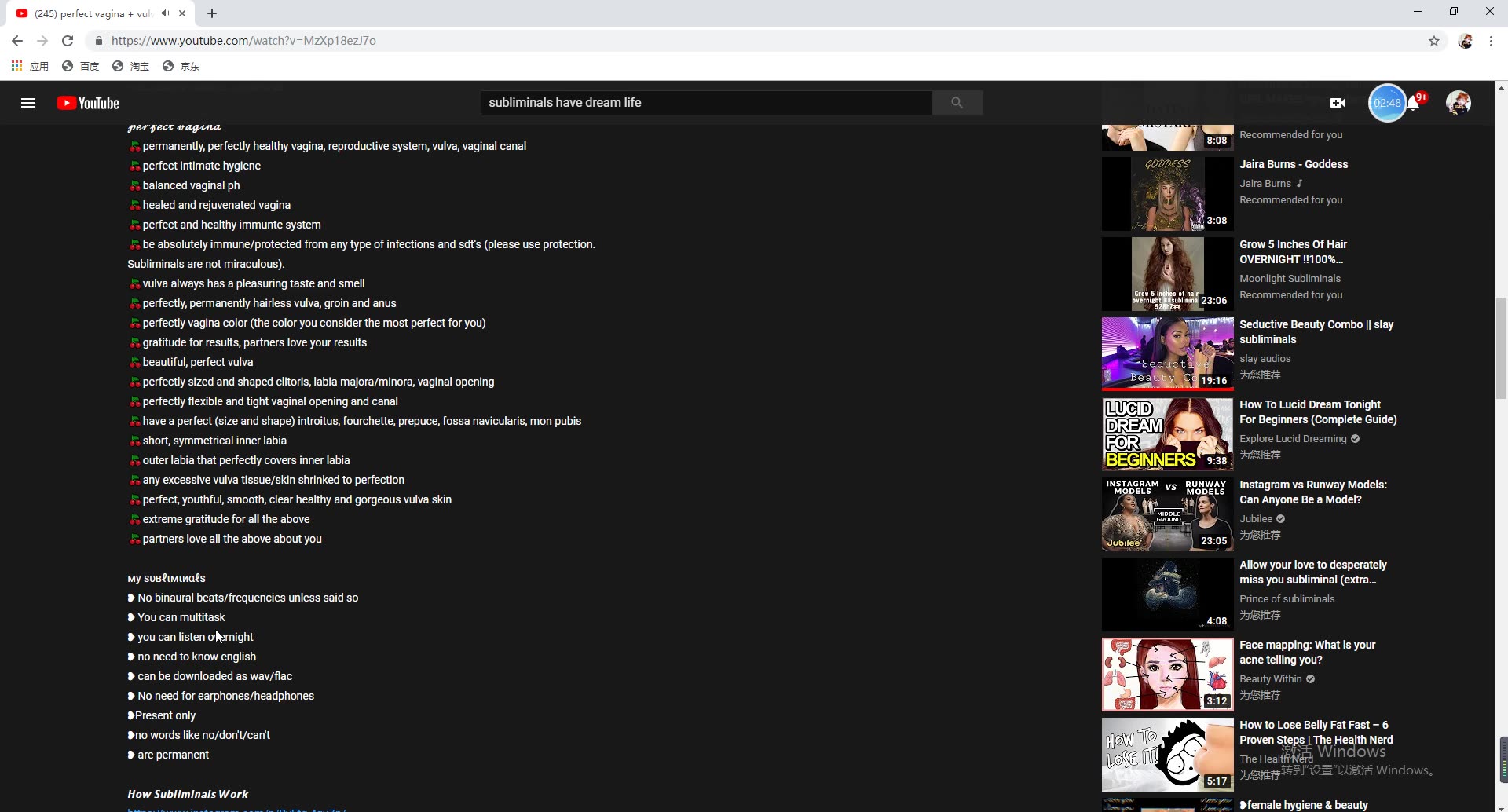Open Chrome profile avatar in toolbar
Screen dimensions: 1508x812
(1466, 41)
